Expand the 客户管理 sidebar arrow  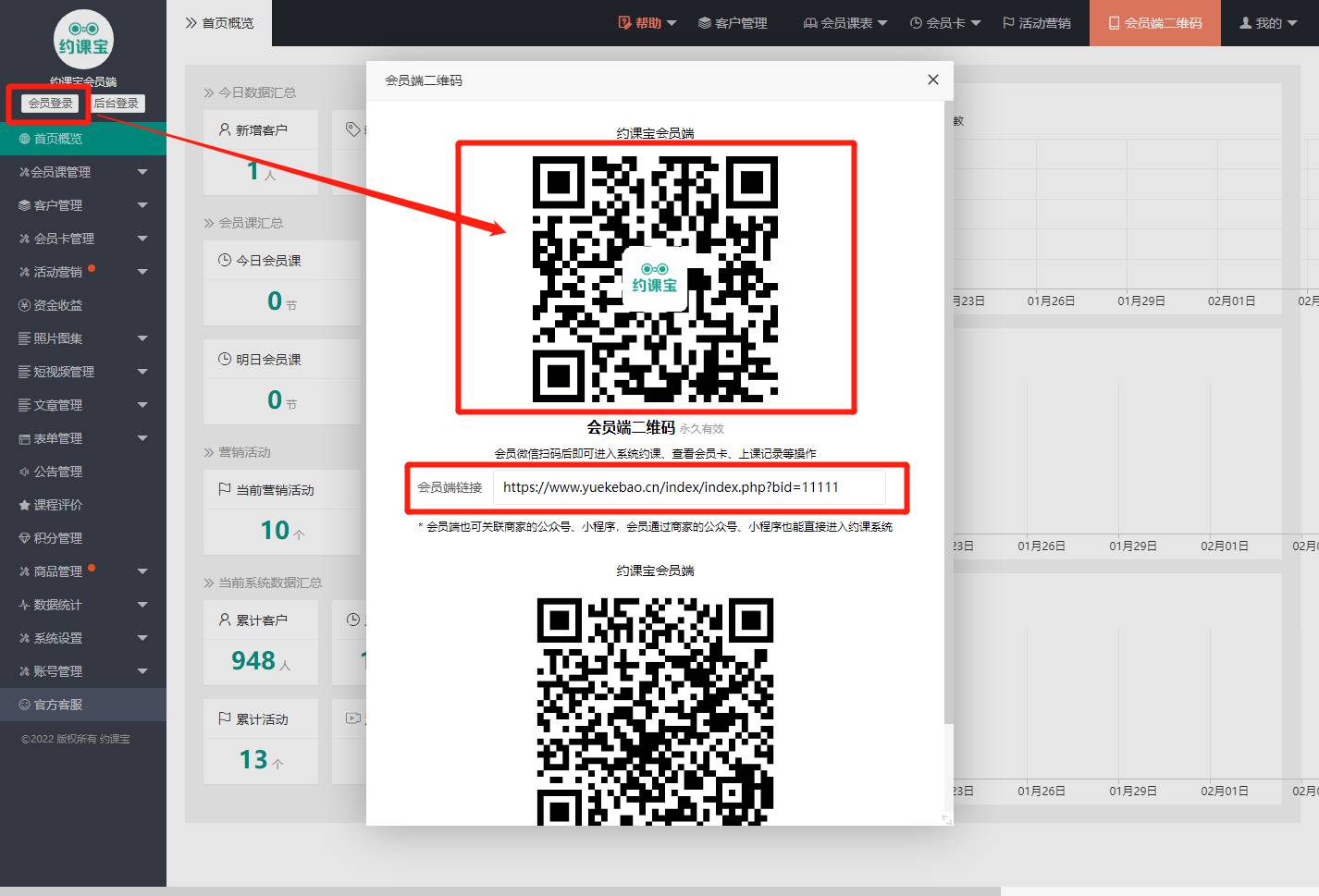coord(142,205)
